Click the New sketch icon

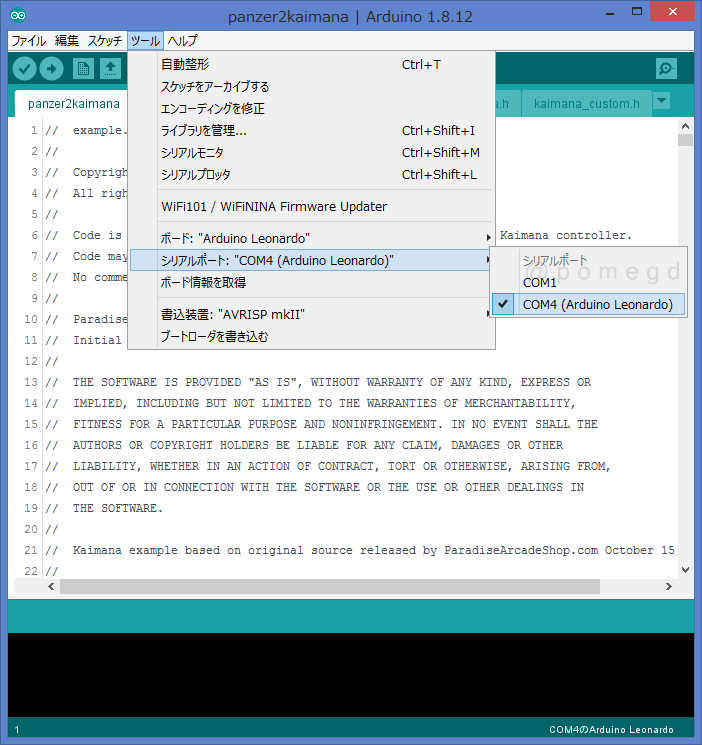83,69
